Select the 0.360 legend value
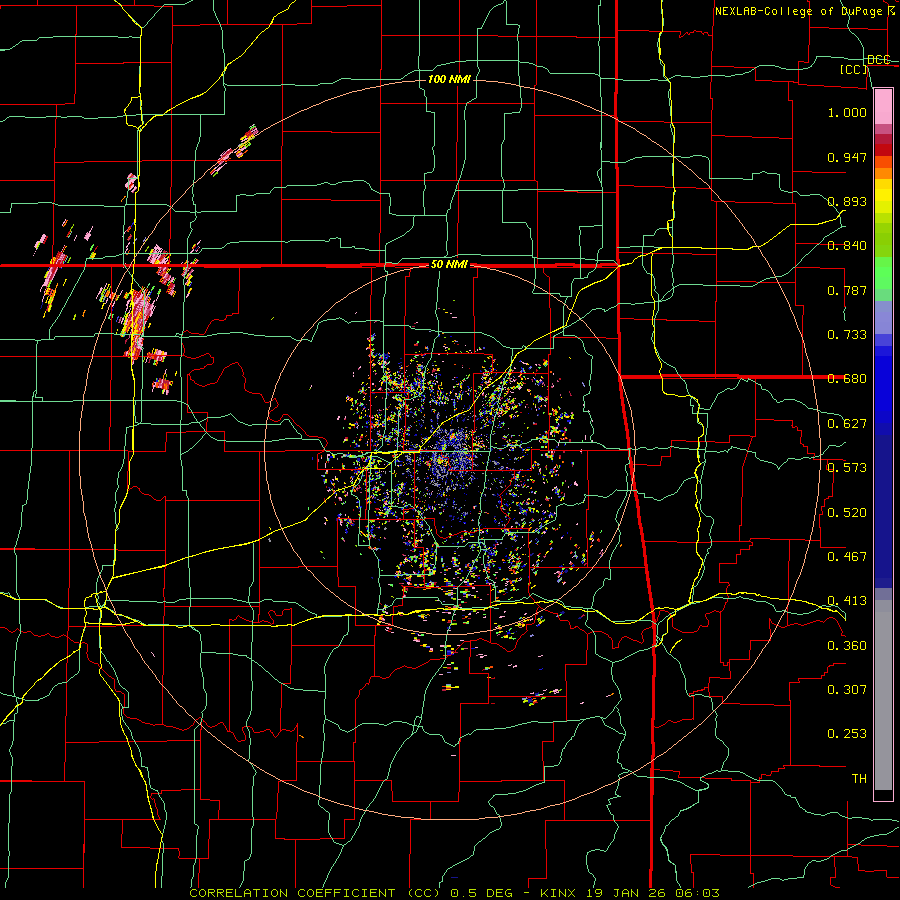 click(x=847, y=646)
